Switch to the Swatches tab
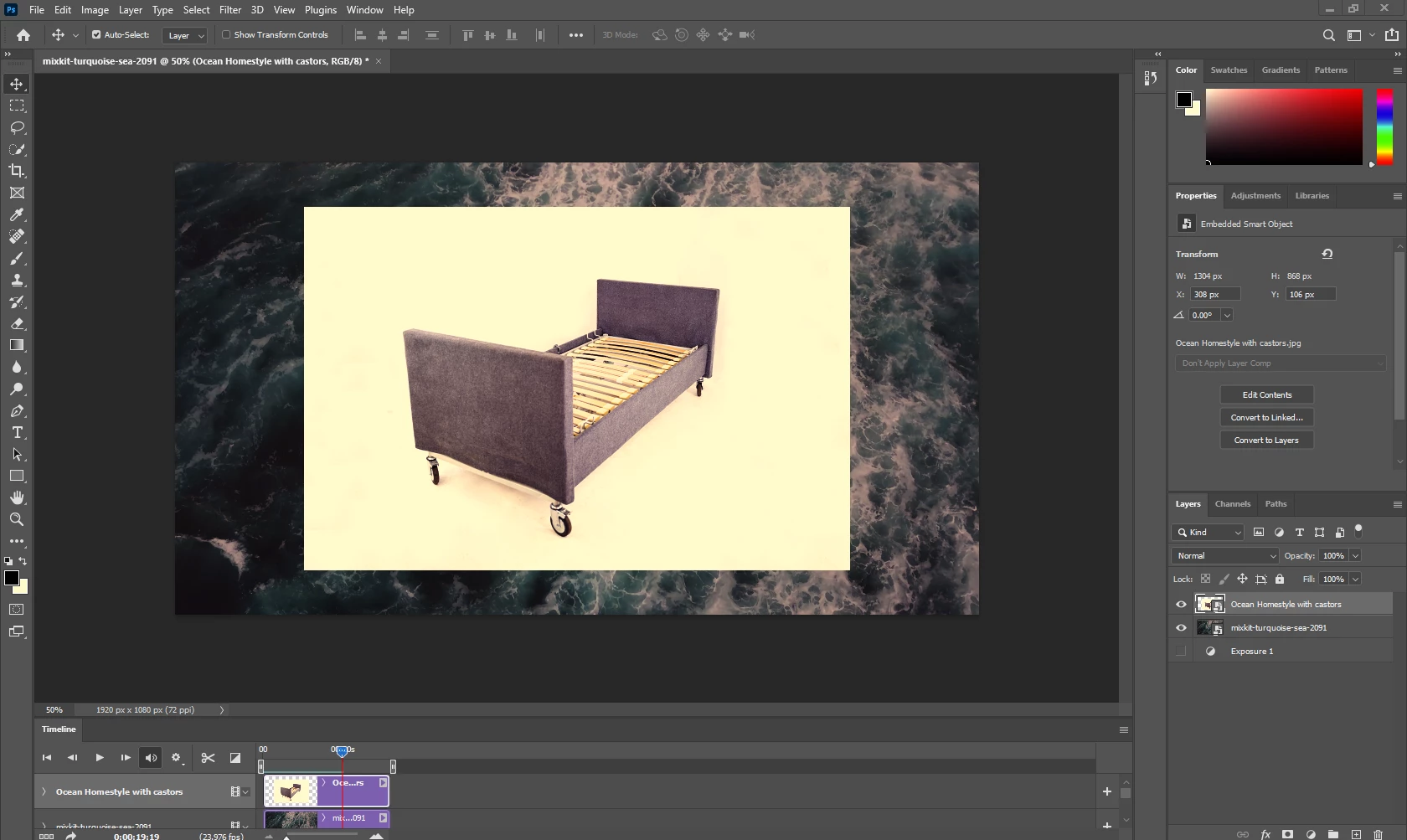 click(1229, 70)
